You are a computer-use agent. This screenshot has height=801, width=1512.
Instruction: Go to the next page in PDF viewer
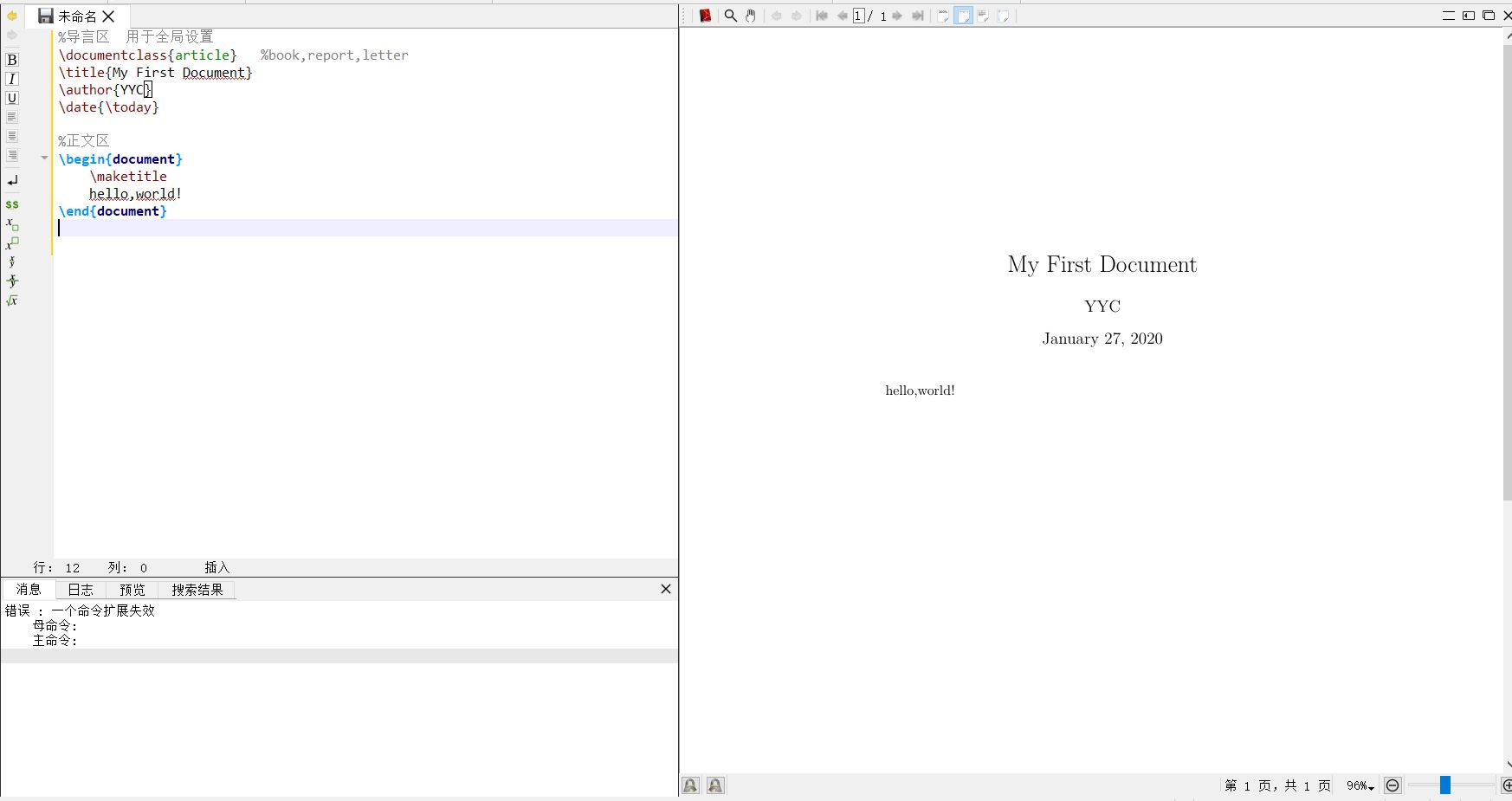pyautogui.click(x=897, y=16)
